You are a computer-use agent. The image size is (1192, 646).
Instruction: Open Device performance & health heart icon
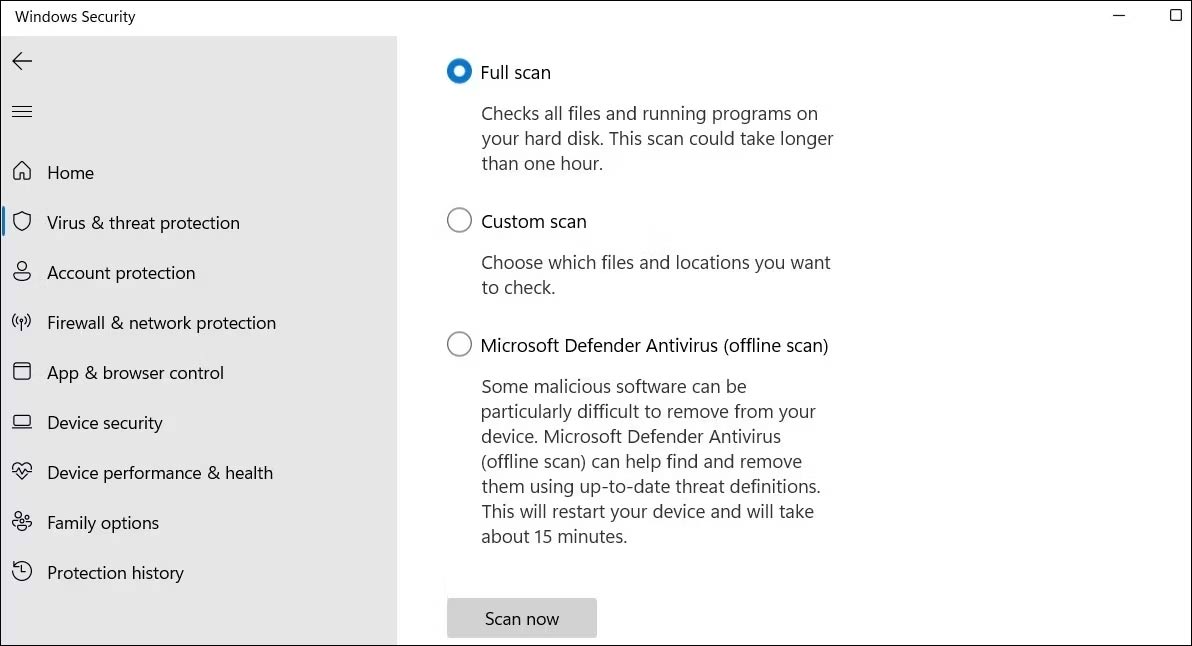point(22,472)
